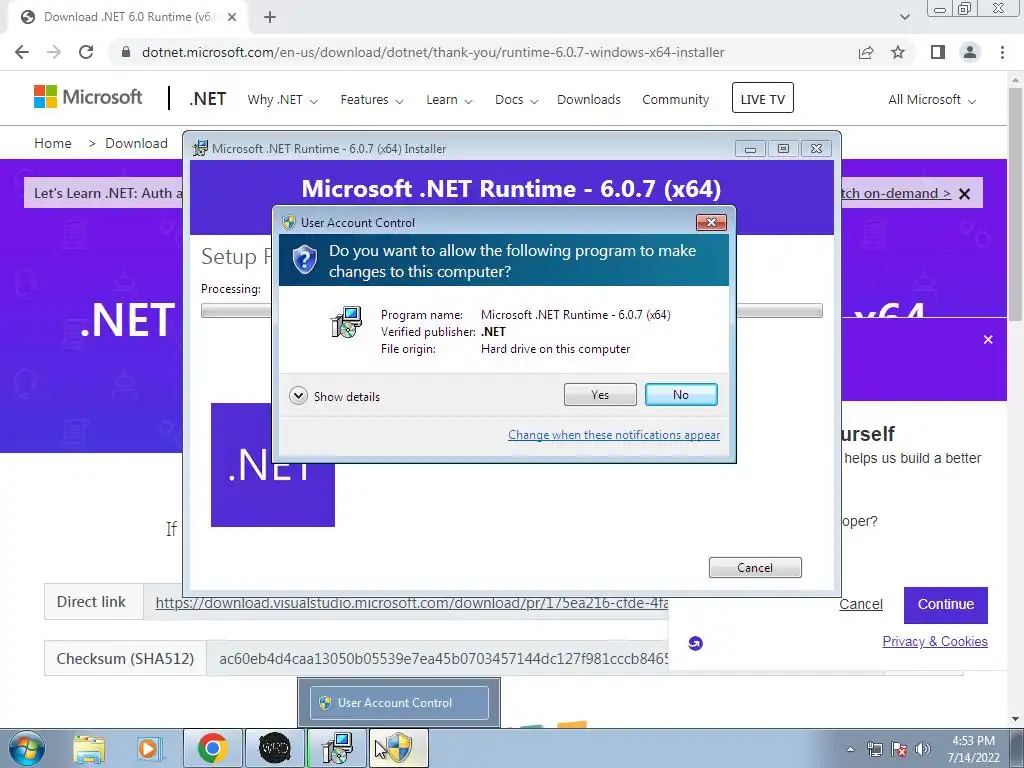Click the volume speaker tray icon
Viewport: 1024px width, 768px height.
pos(923,749)
